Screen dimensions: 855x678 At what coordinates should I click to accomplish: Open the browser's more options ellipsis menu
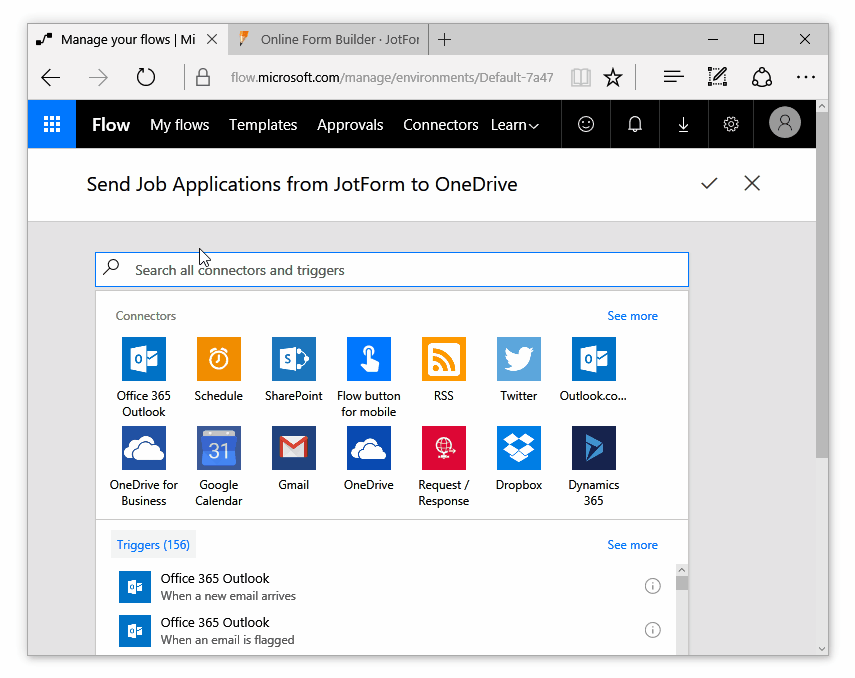[805, 77]
